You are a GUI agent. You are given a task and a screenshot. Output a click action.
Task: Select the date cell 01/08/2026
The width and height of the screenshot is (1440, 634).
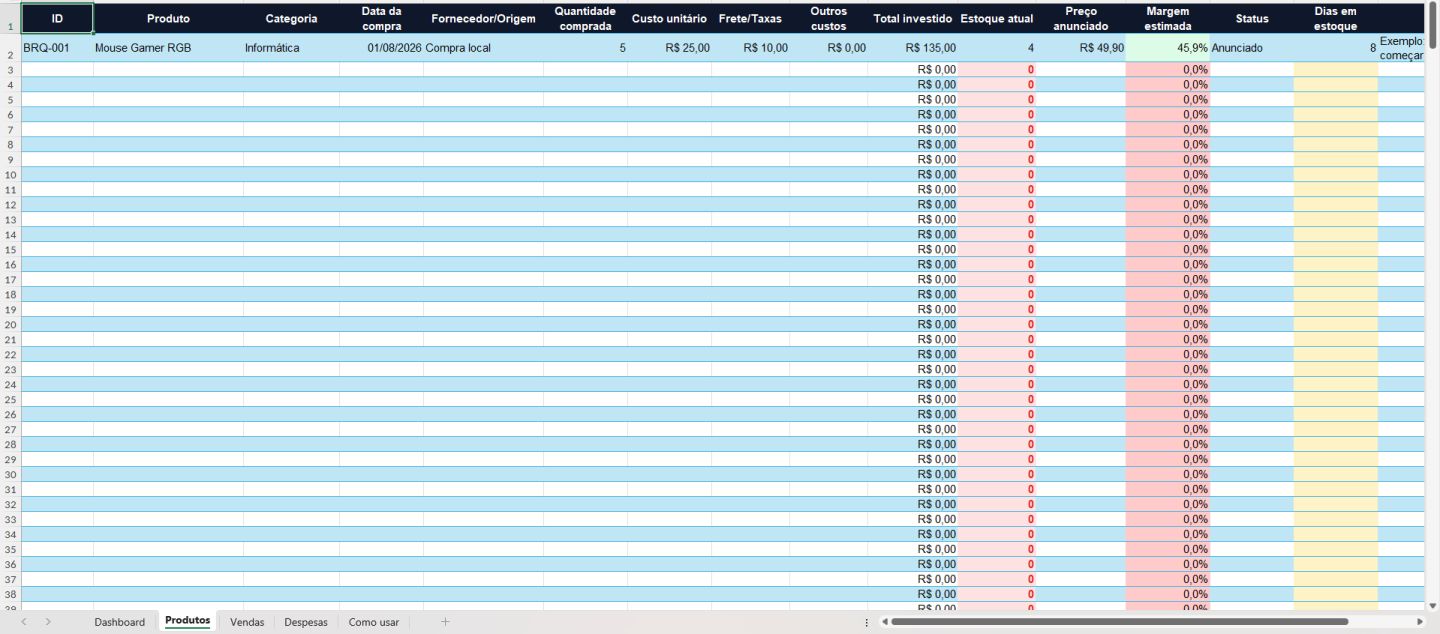pos(381,48)
